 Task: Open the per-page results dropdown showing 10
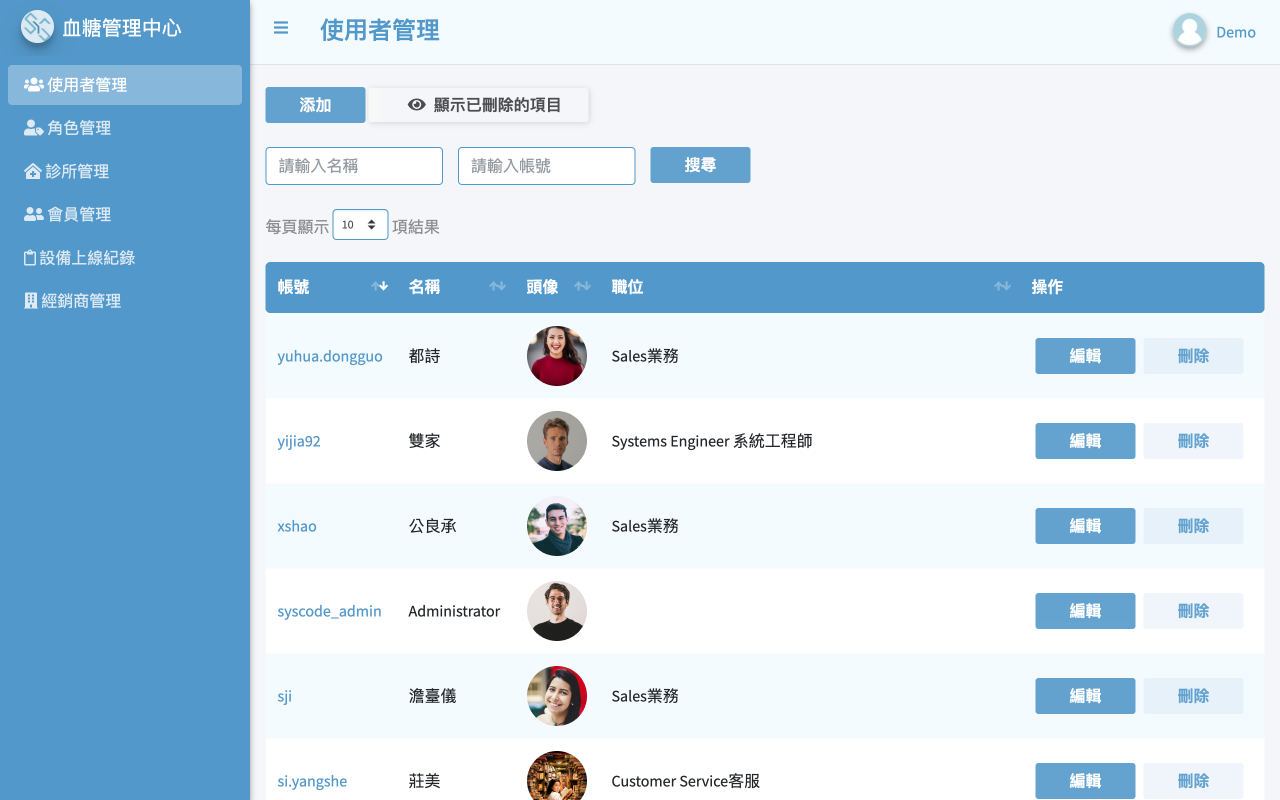click(360, 224)
